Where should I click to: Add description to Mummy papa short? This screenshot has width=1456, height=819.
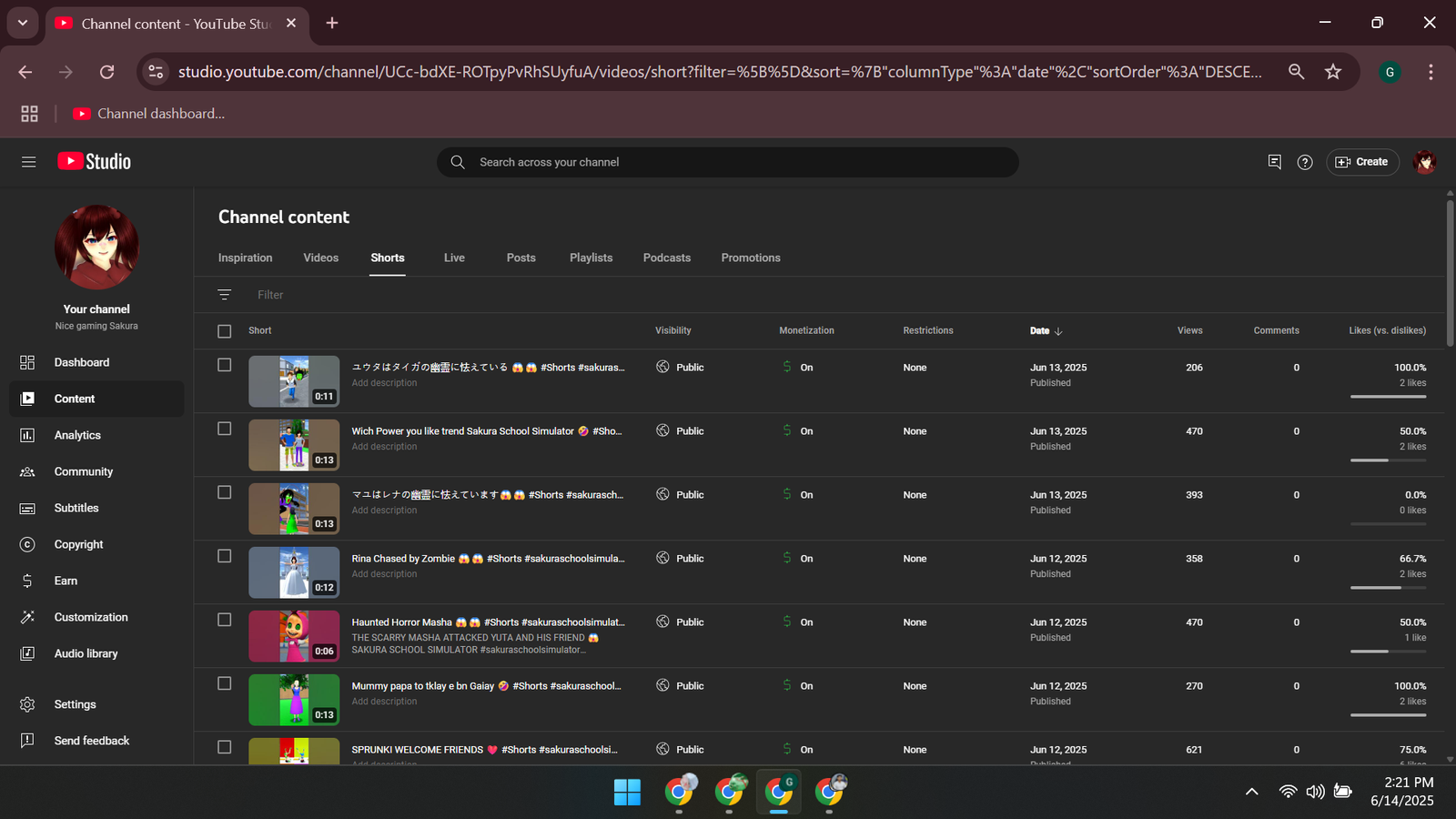384,702
